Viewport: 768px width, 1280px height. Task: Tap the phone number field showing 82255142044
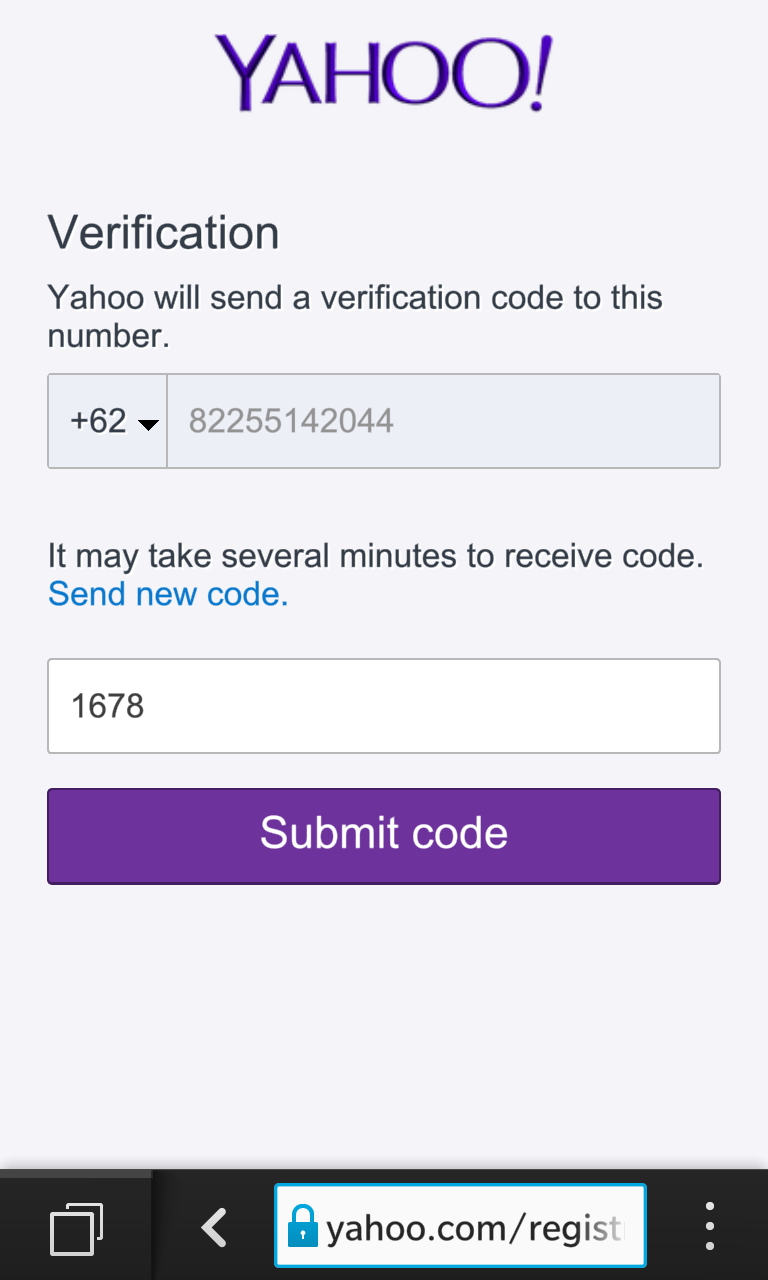pos(292,421)
